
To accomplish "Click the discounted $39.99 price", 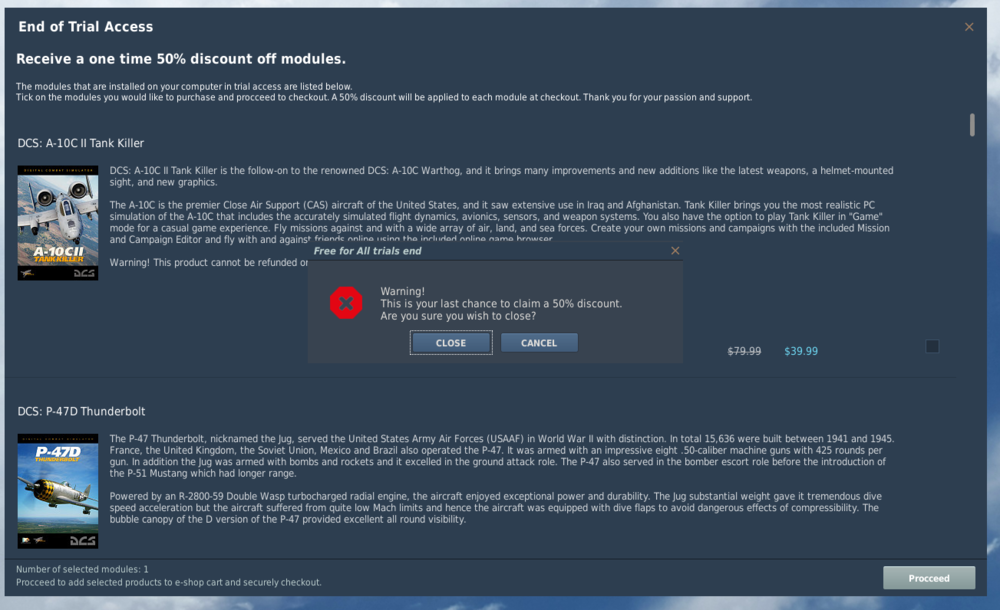I will (801, 351).
